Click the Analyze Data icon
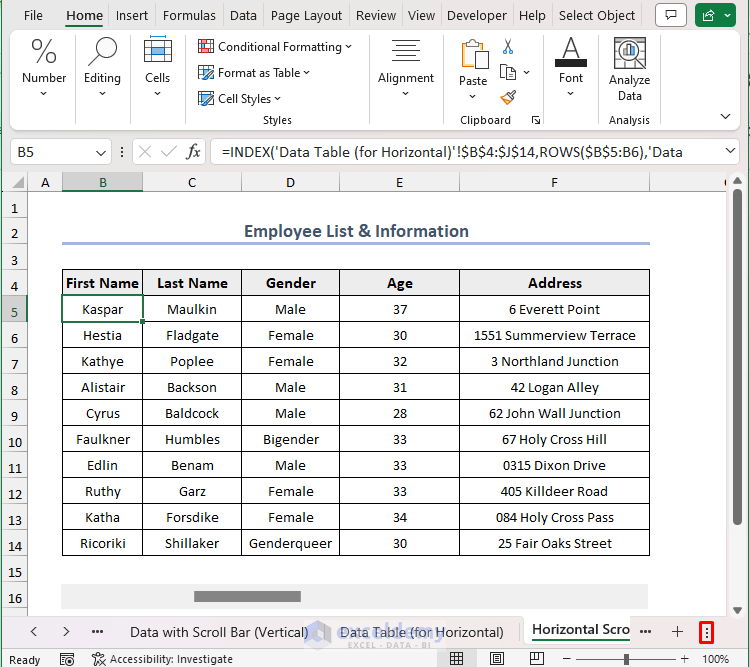This screenshot has width=750, height=667. [629, 53]
